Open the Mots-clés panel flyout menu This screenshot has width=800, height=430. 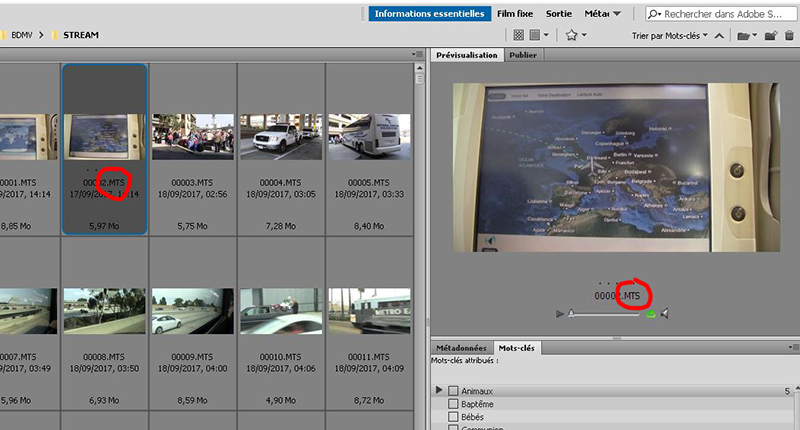point(793,347)
